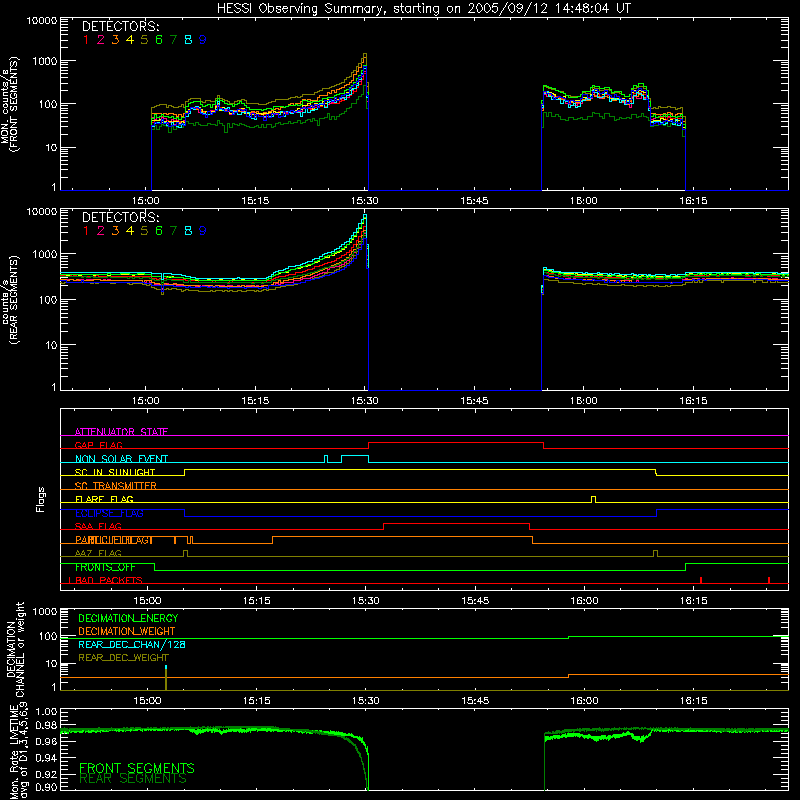Click the HESSI Observing Summary plot title

click(424, 9)
